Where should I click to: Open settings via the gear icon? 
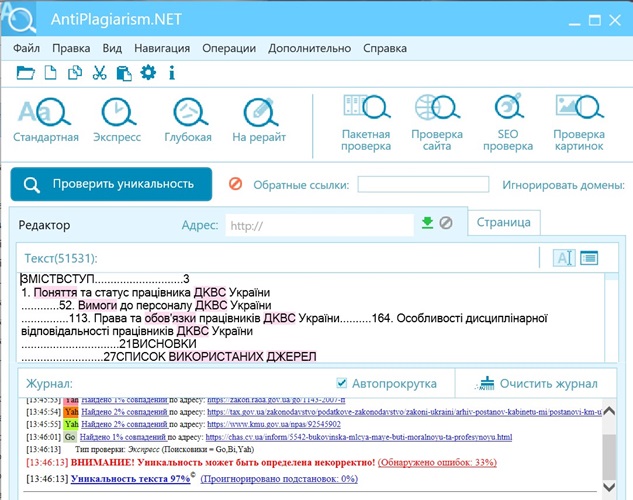pyautogui.click(x=148, y=73)
